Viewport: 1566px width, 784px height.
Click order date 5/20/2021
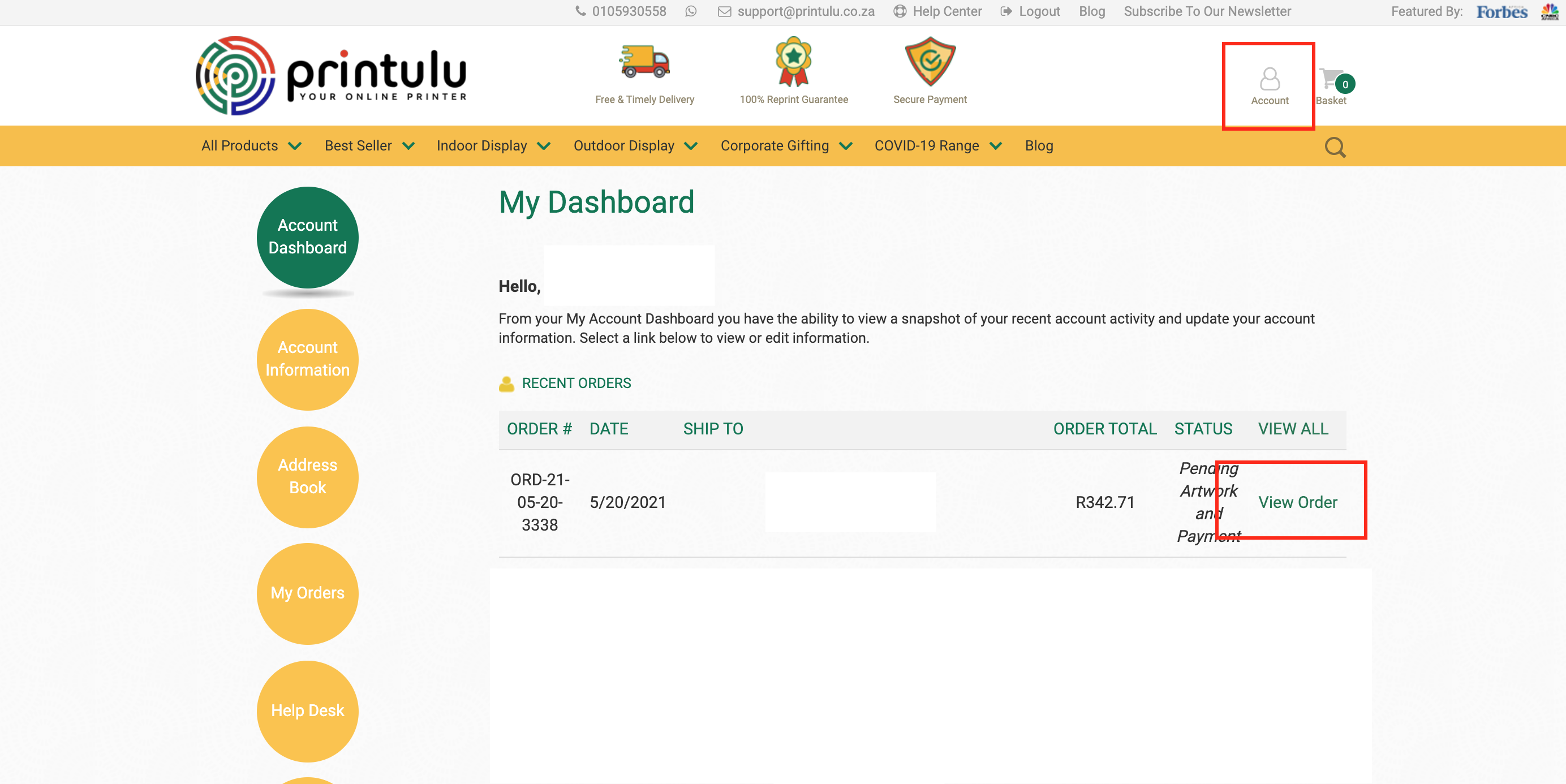627,502
